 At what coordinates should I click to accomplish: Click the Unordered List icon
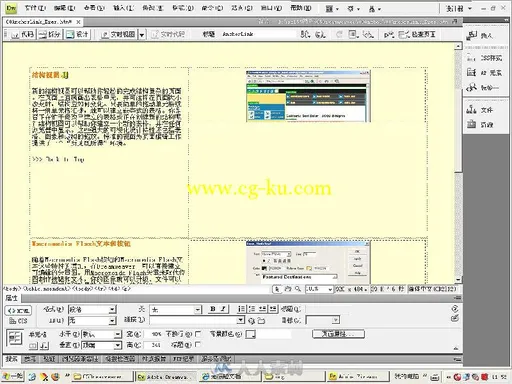click(241, 309)
